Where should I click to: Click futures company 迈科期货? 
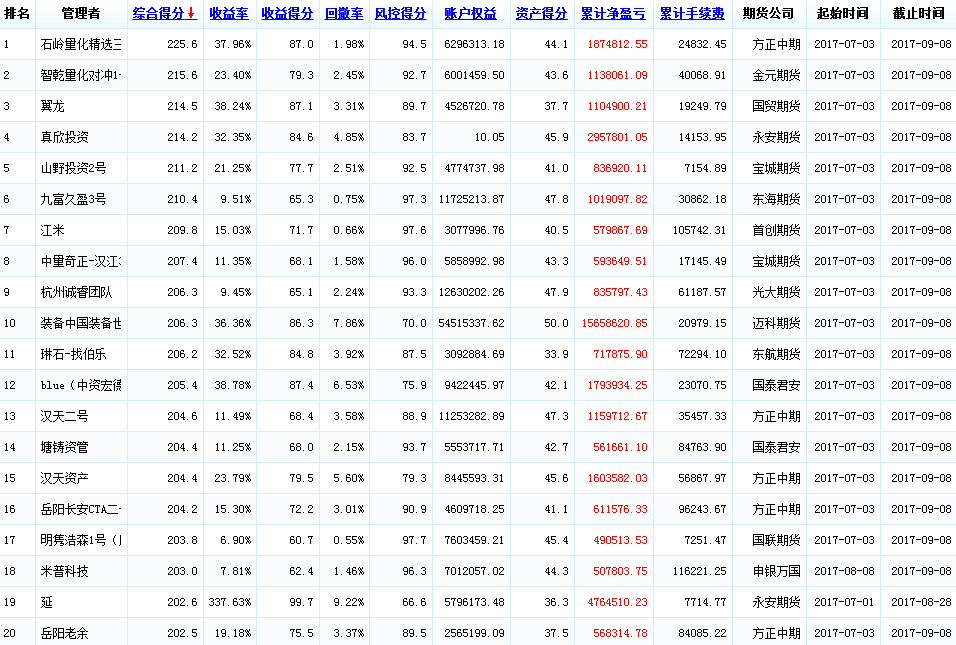click(x=776, y=323)
